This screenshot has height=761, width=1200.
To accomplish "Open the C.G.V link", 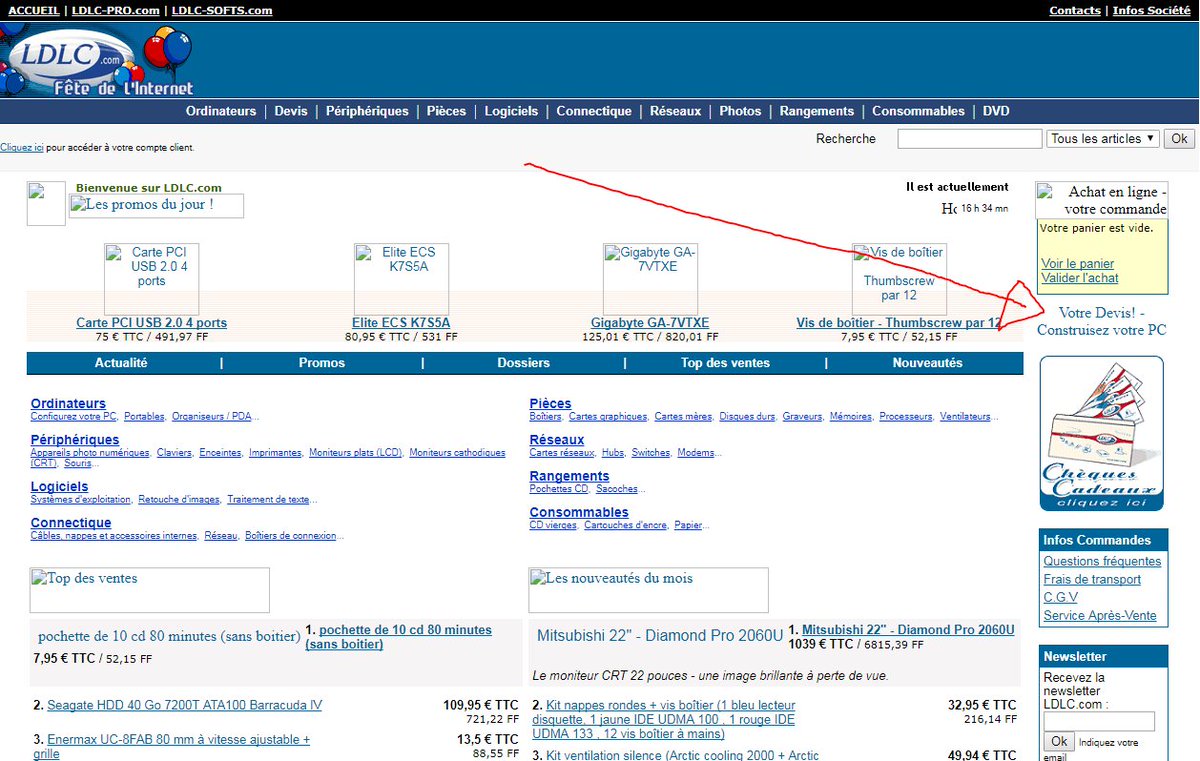I will (1061, 597).
